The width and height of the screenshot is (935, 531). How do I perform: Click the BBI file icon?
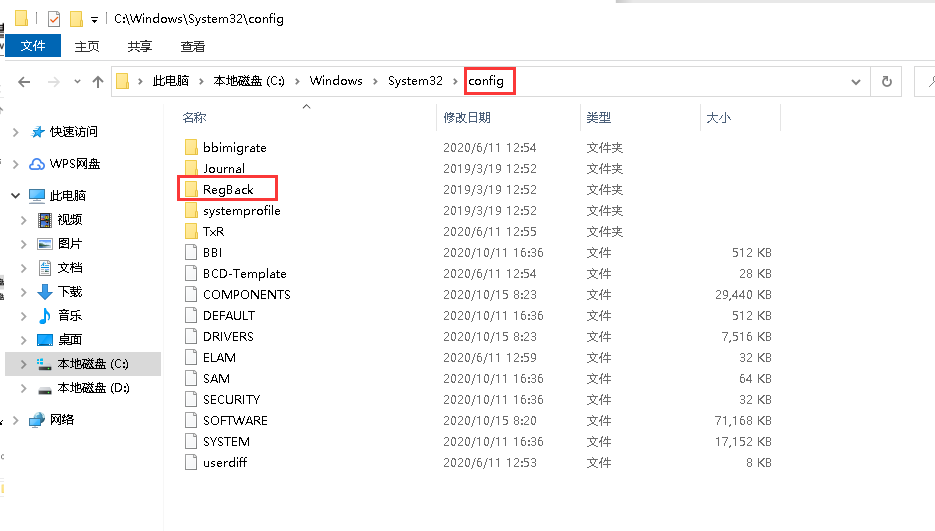pyautogui.click(x=191, y=252)
